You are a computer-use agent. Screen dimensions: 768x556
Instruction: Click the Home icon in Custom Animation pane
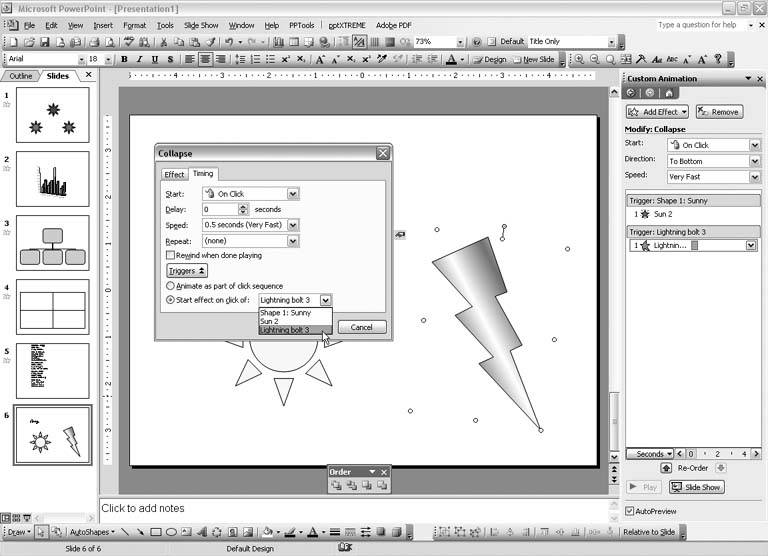click(x=669, y=93)
